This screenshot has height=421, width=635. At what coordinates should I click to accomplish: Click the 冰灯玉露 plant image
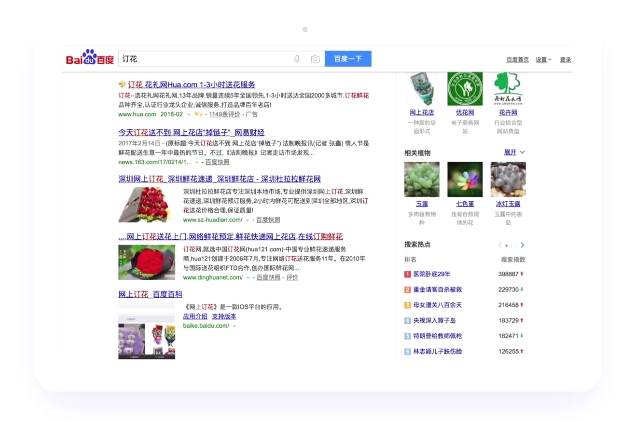pos(508,179)
